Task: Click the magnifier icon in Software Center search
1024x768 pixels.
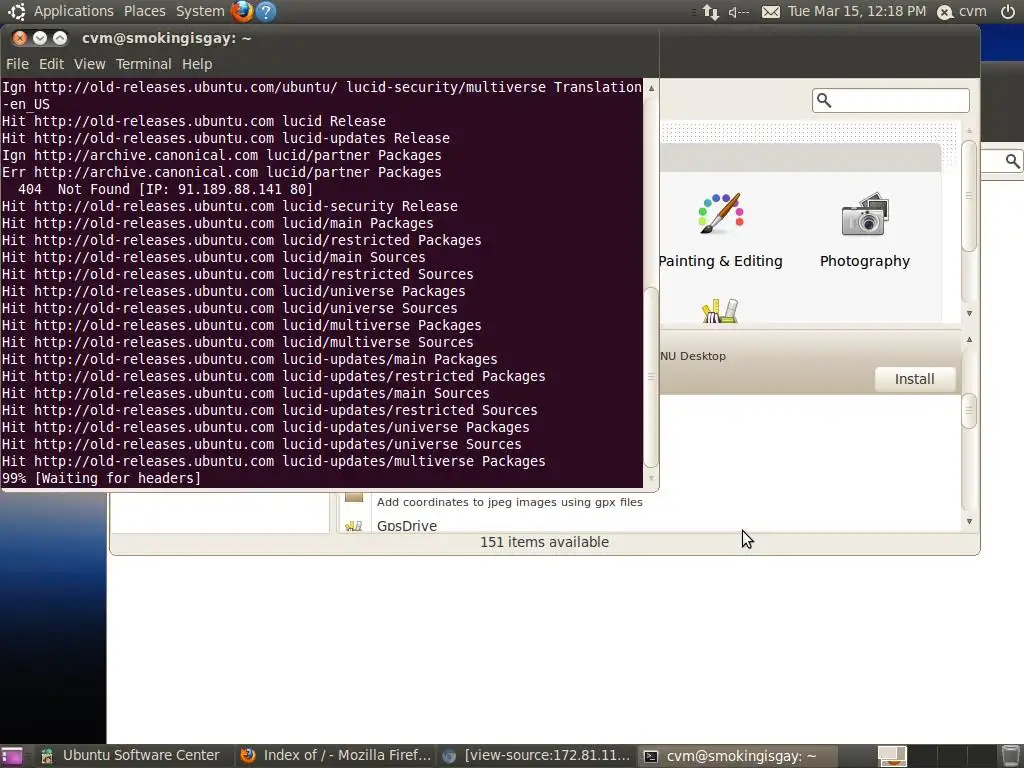Action: (824, 101)
